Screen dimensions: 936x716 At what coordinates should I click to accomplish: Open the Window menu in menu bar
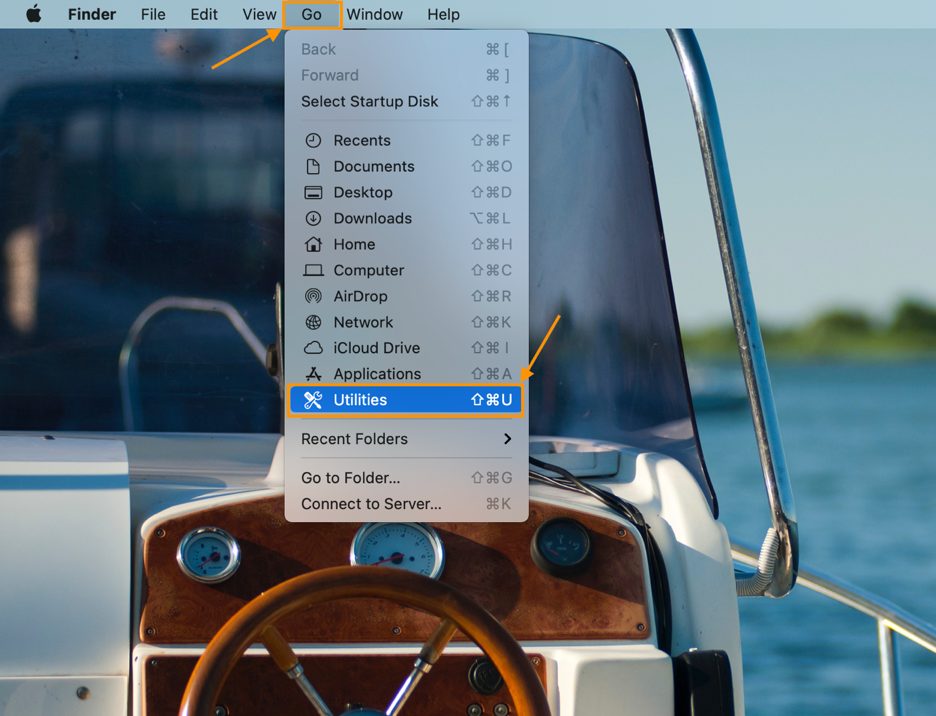tap(374, 15)
